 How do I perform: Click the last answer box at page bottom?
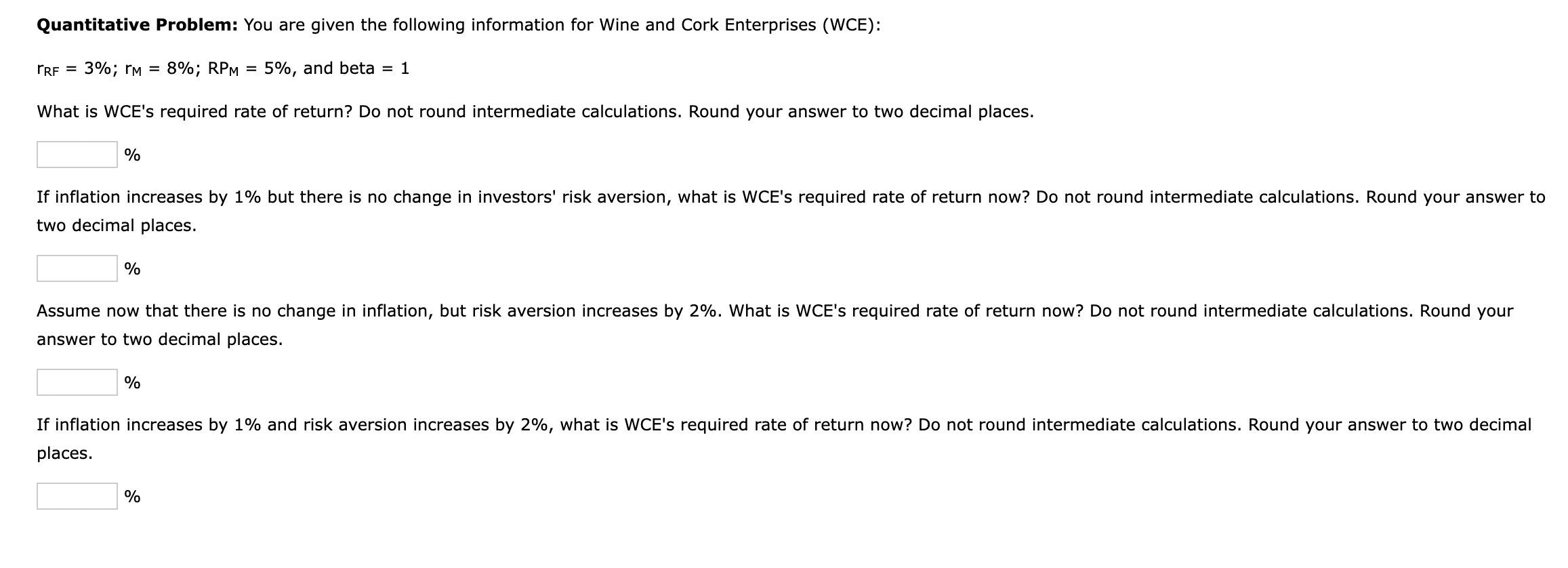[x=77, y=497]
